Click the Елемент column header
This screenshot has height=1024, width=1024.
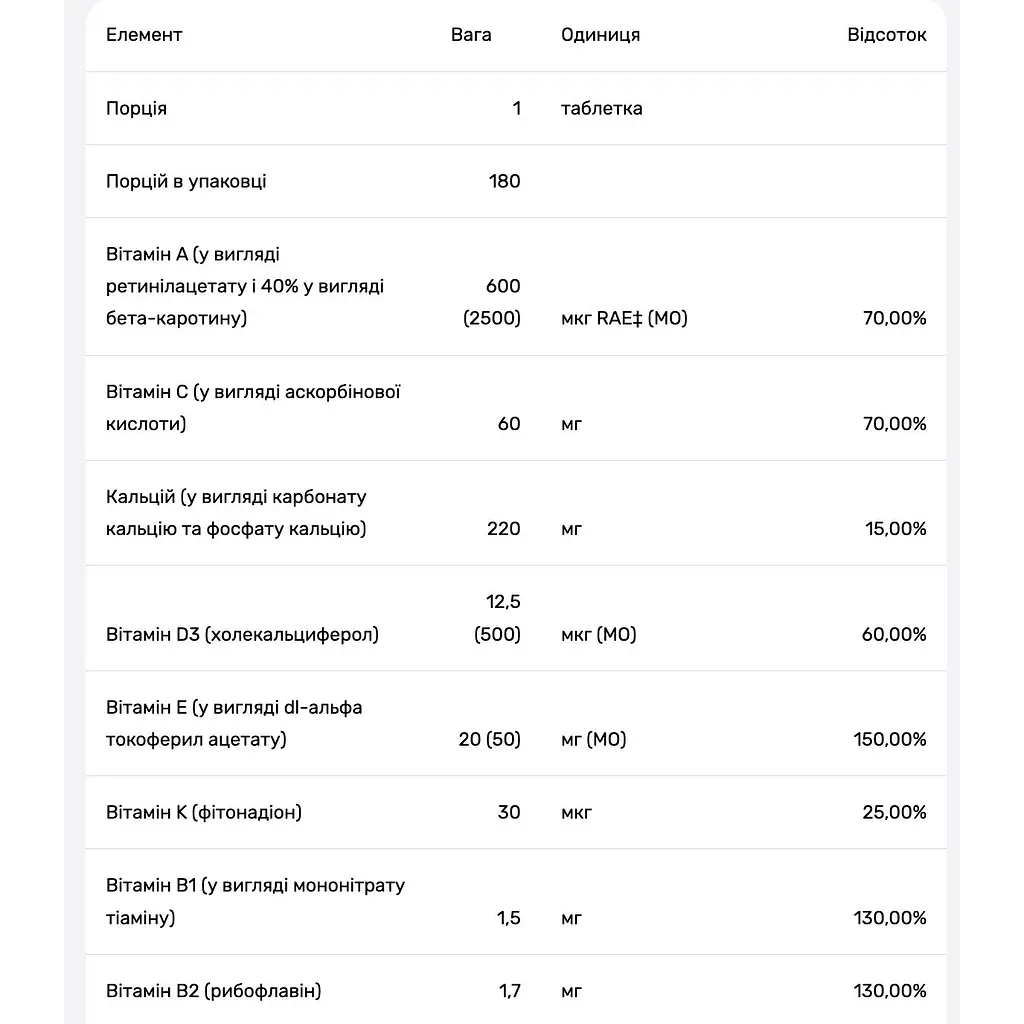[x=144, y=35]
